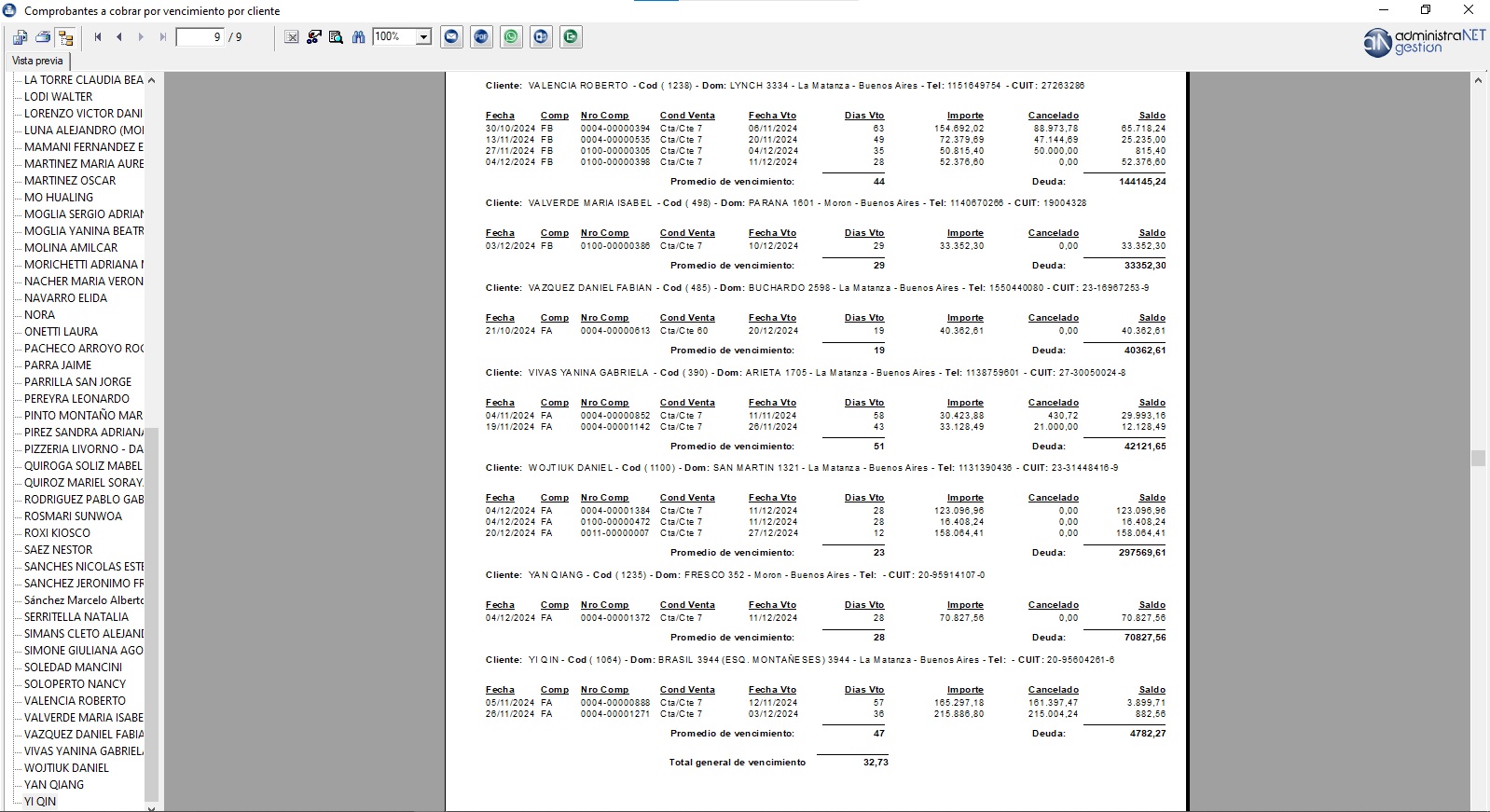Screen dimensions: 1490x812
Task: Click the refresh report icon
Action: click(x=314, y=37)
